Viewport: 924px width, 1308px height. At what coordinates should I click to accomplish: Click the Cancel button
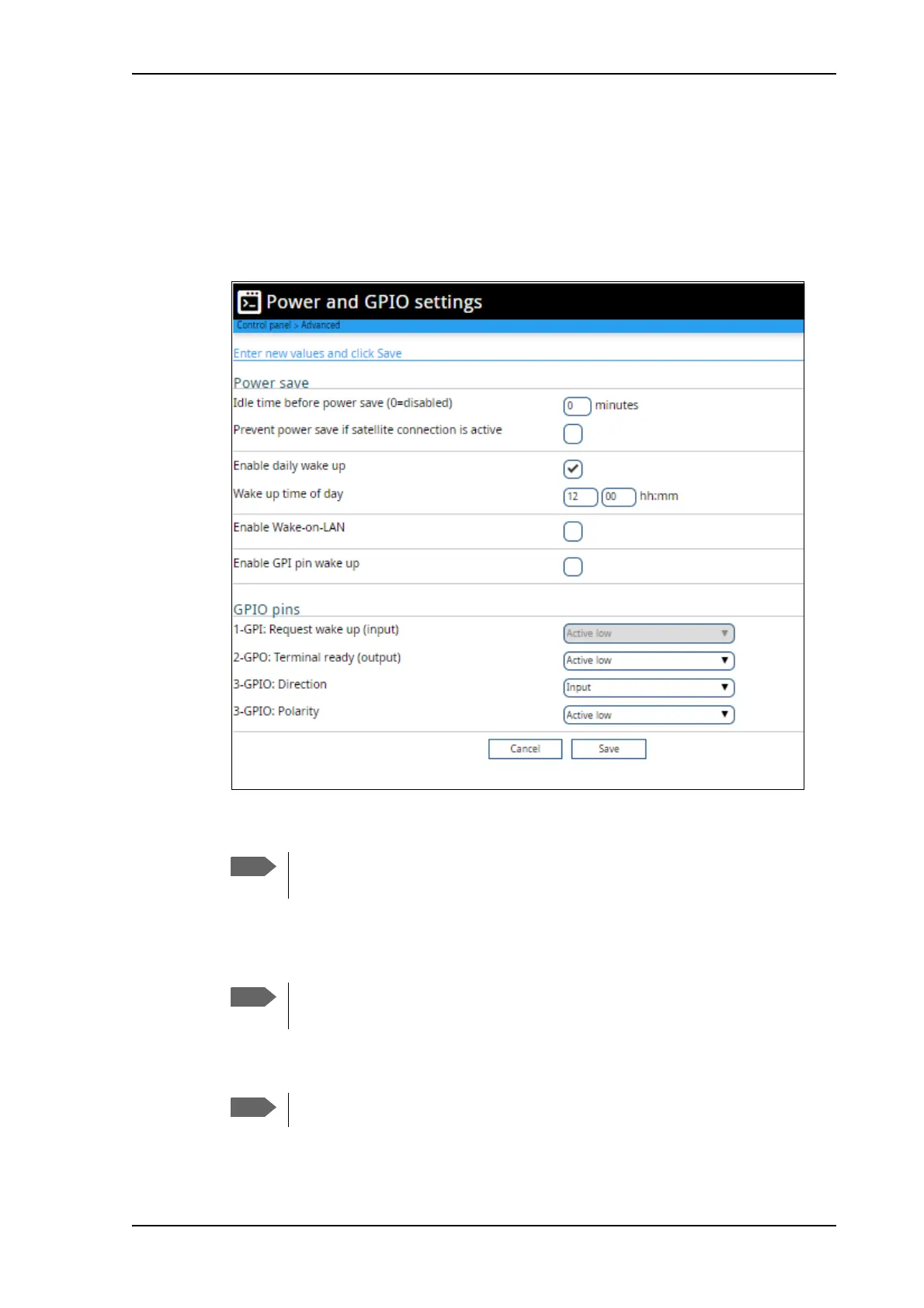coord(525,749)
